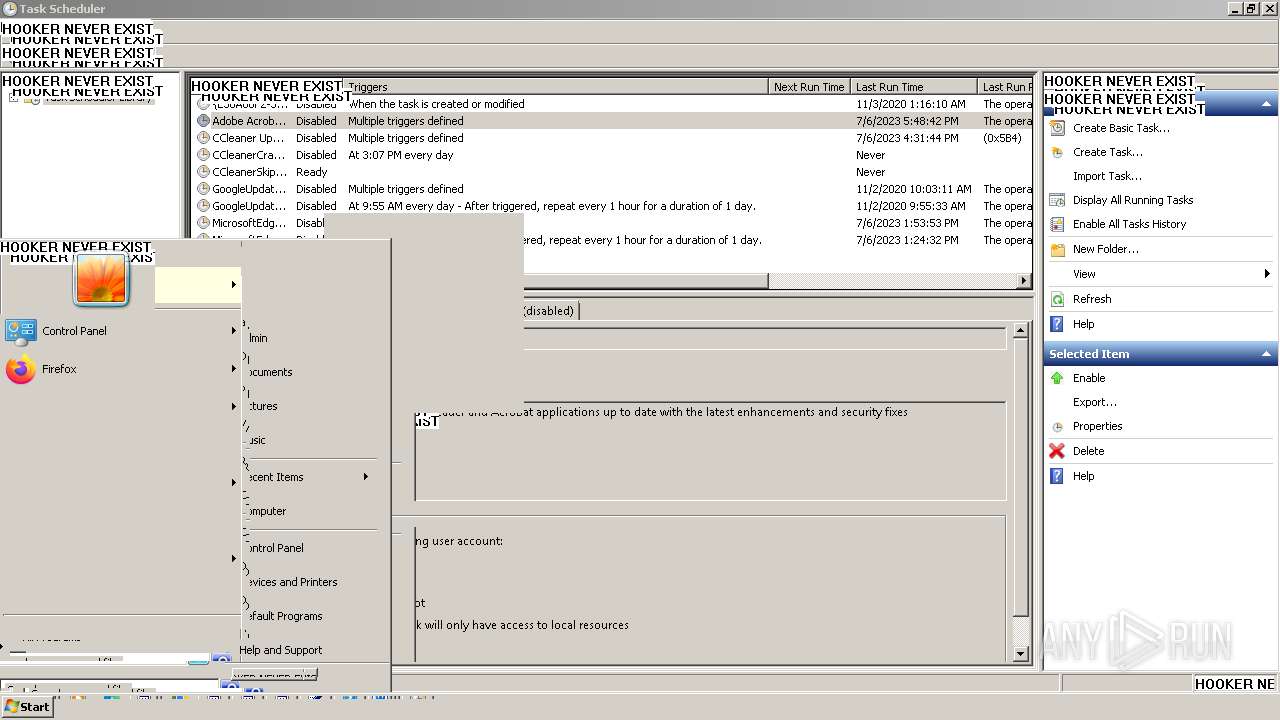Image resolution: width=1280 pixels, height=720 pixels.
Task: Open Help and Support from Start menu
Action: click(280, 650)
